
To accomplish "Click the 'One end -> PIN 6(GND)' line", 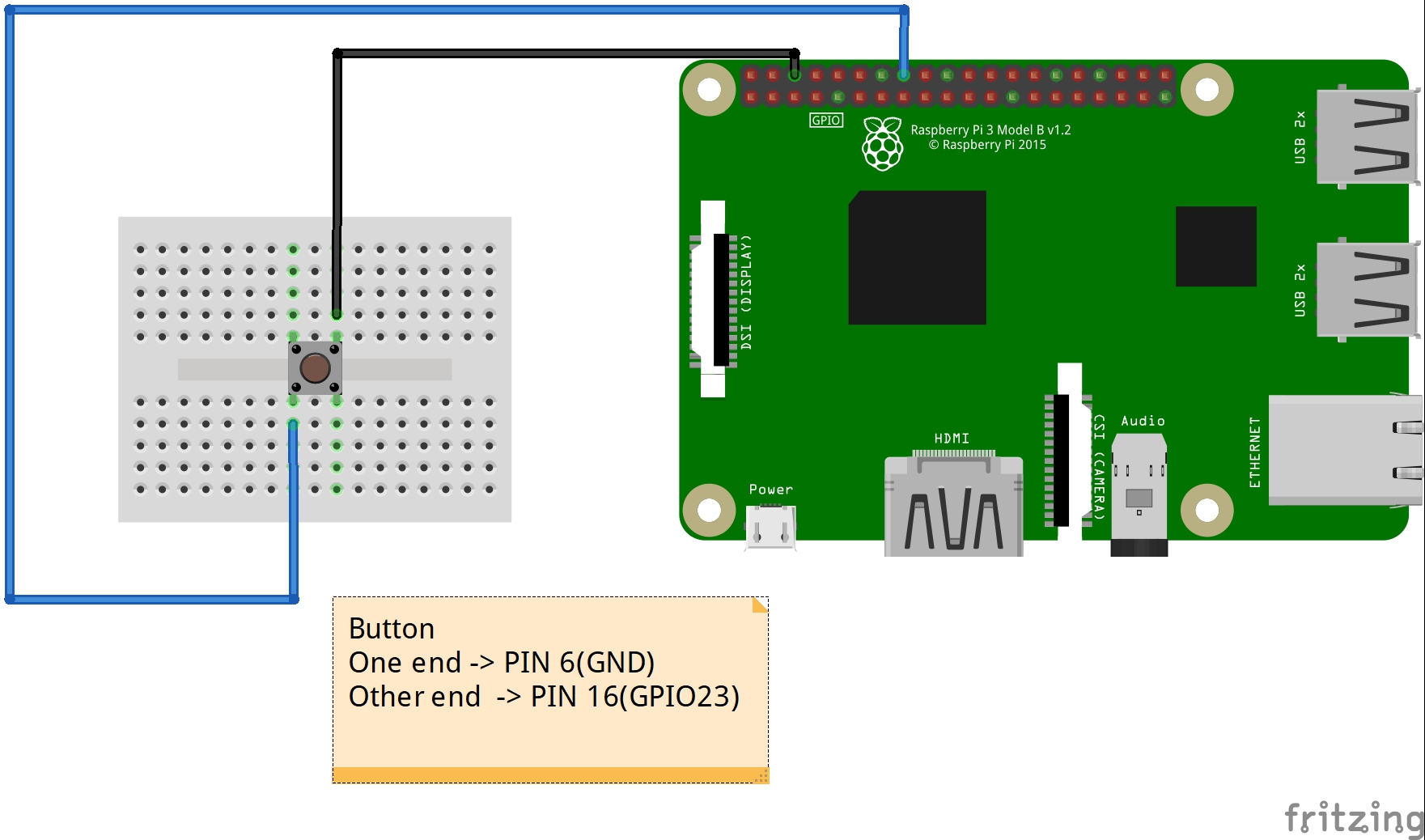I will [502, 663].
